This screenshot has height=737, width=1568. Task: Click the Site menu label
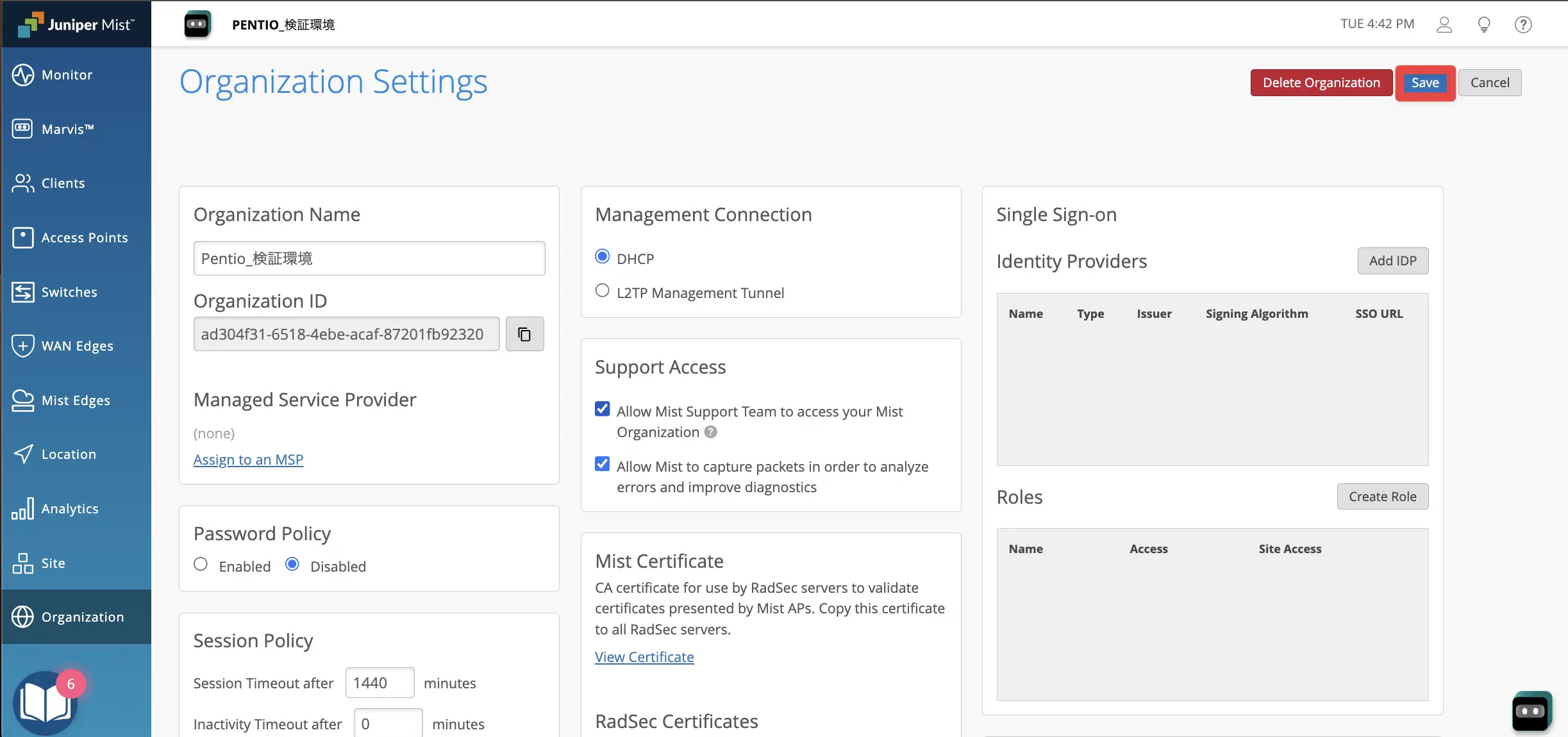pos(53,563)
